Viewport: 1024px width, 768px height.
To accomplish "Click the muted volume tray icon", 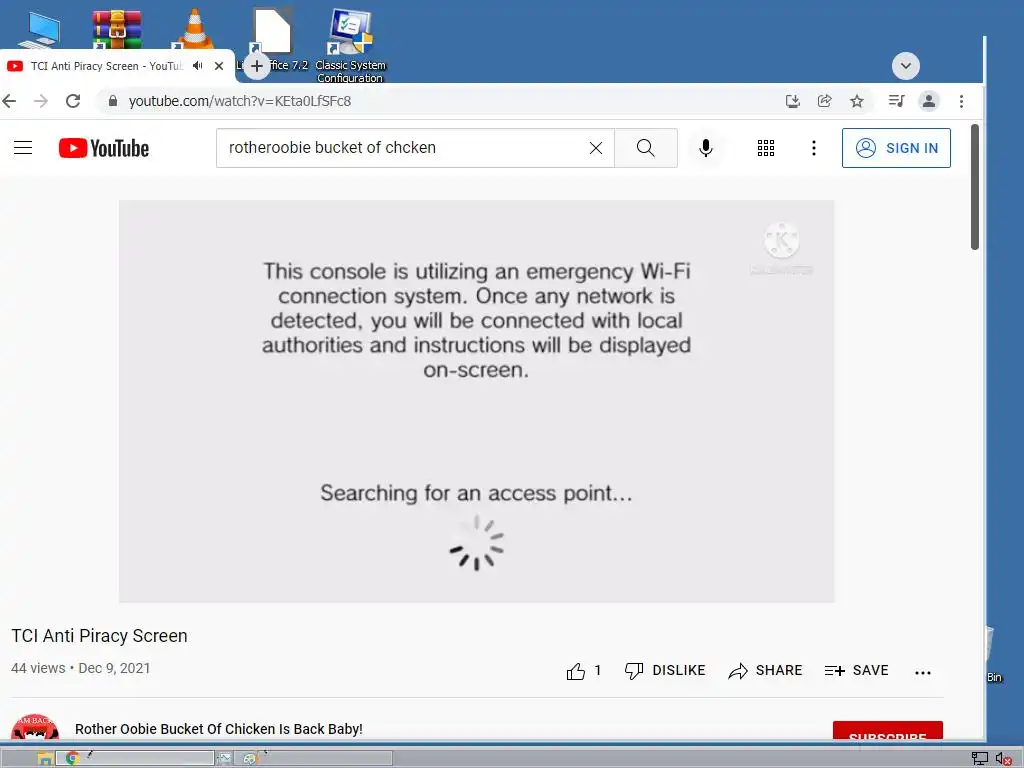I will 1004,758.
